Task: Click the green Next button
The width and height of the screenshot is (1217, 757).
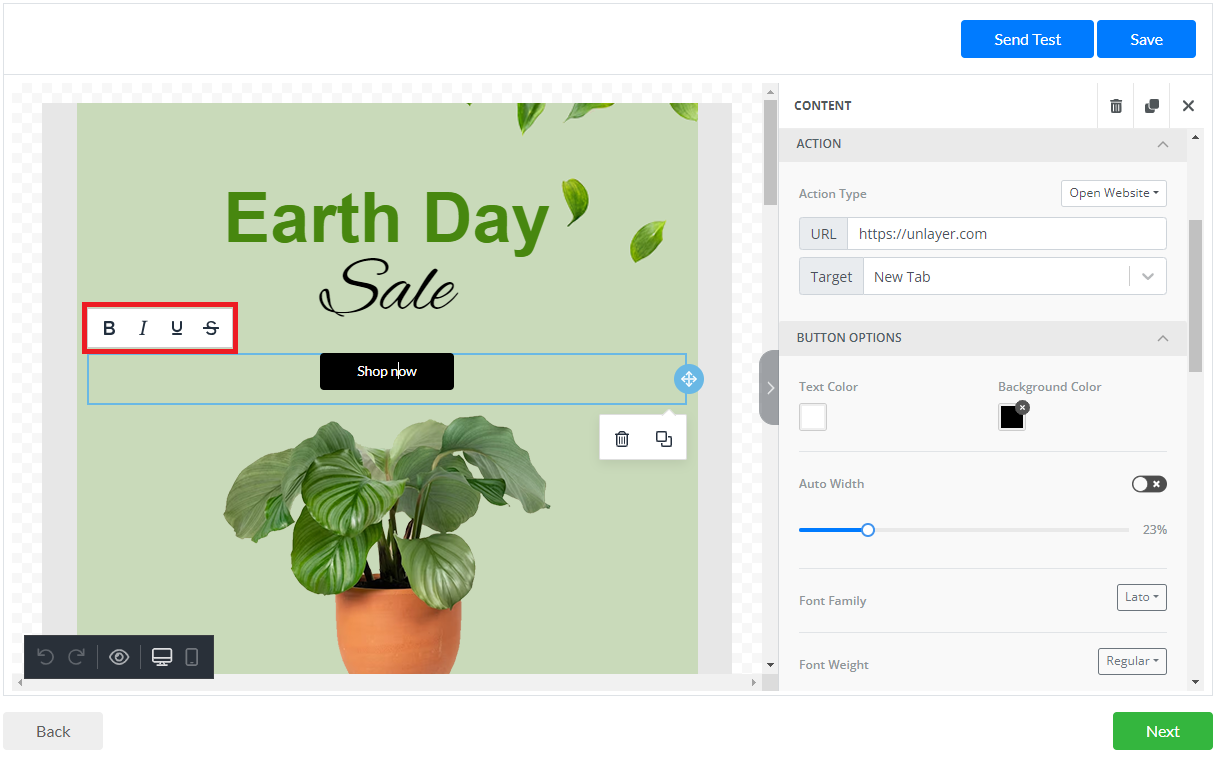Action: 1162,731
